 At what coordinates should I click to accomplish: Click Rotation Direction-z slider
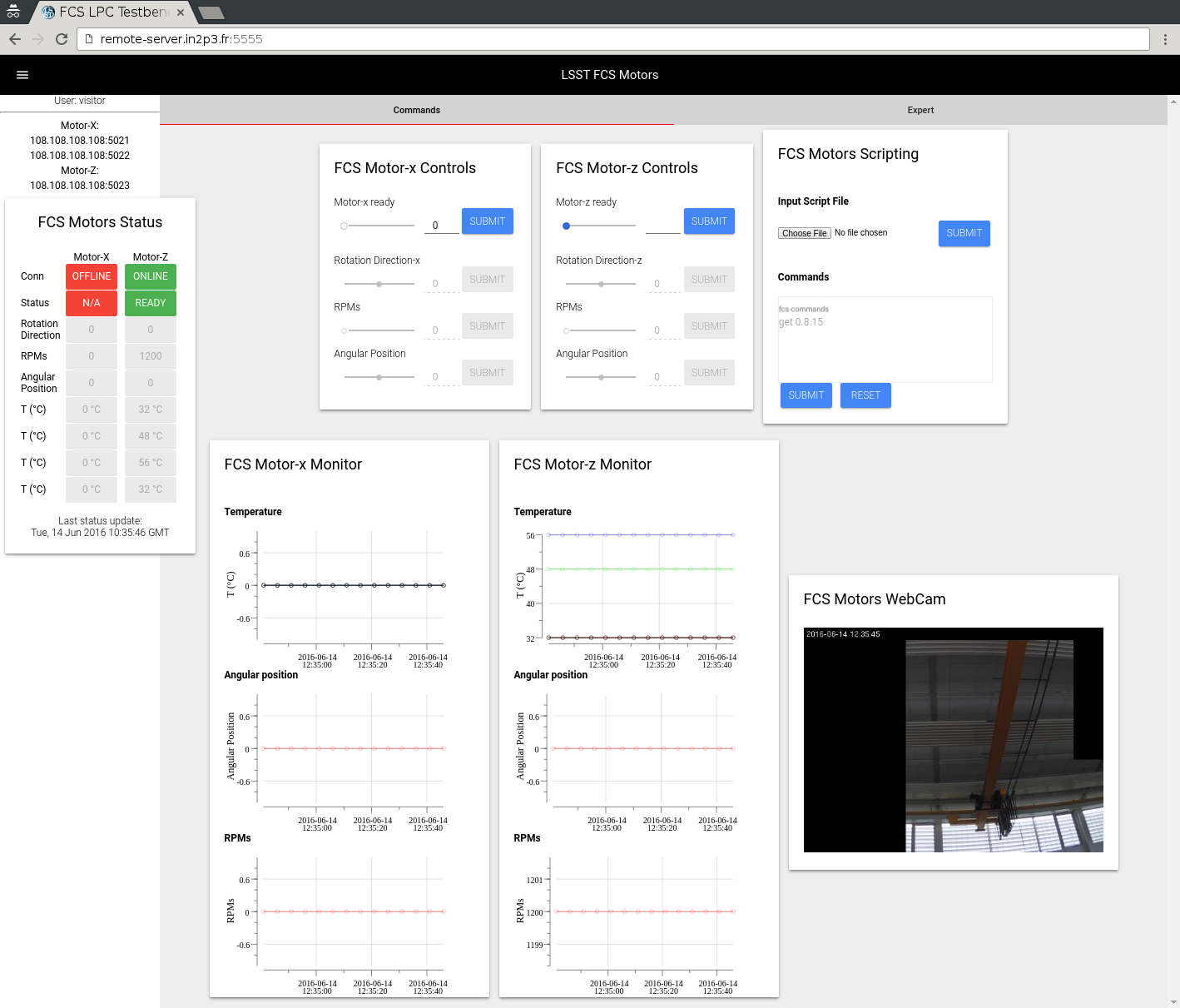coord(601,284)
